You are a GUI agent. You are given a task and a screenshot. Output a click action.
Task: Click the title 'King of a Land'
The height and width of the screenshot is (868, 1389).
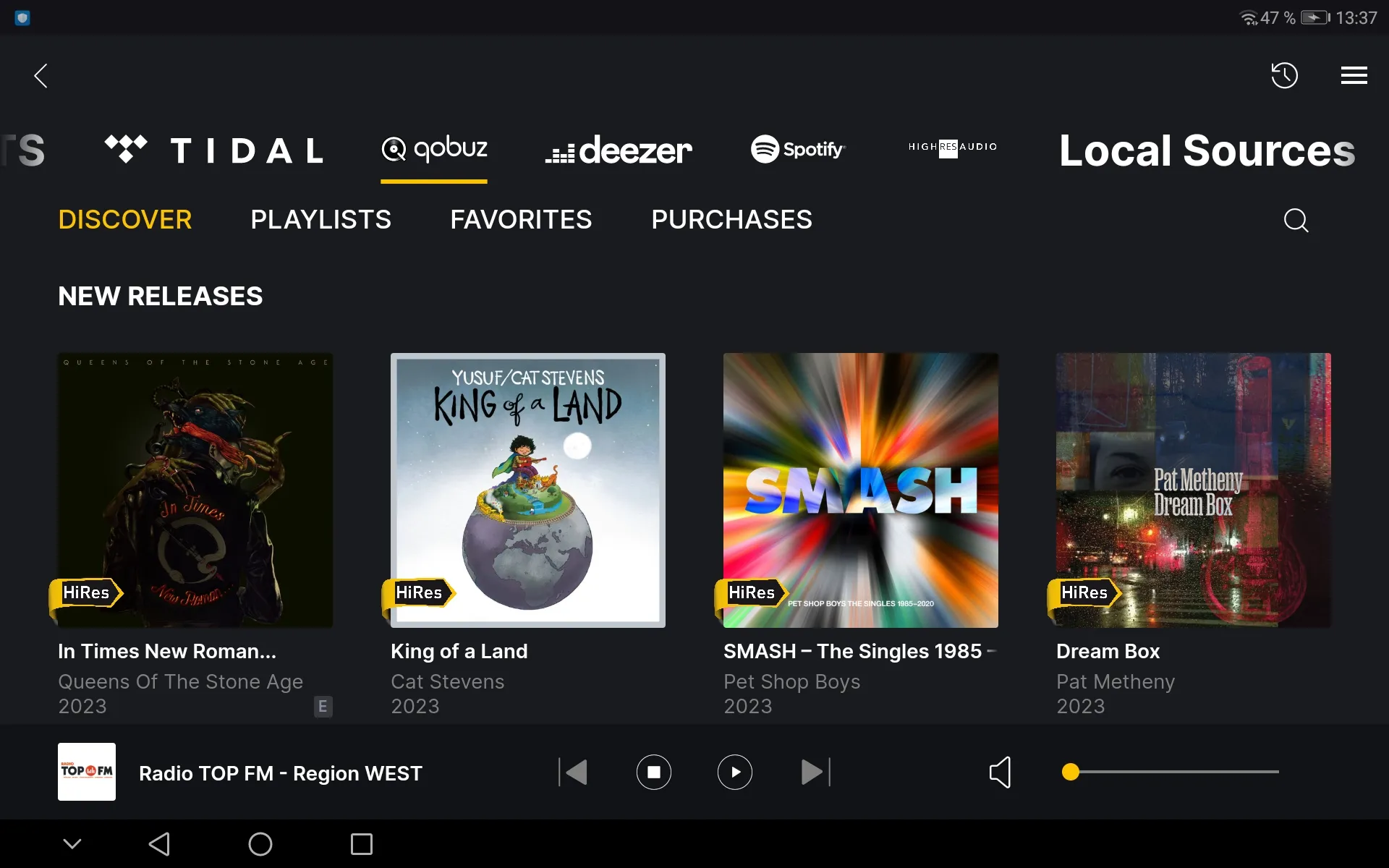click(459, 651)
